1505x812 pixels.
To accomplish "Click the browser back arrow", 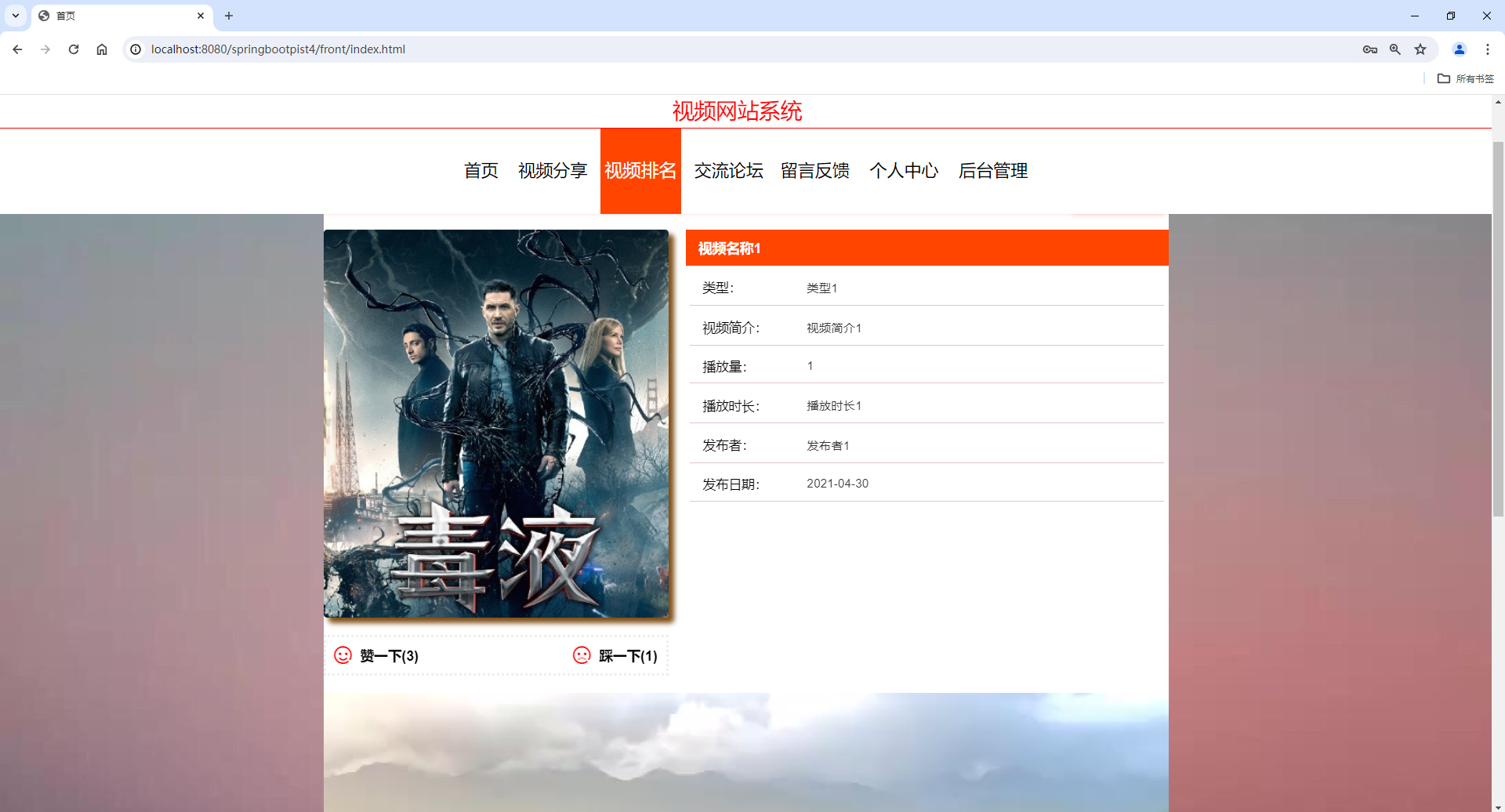I will click(x=17, y=49).
